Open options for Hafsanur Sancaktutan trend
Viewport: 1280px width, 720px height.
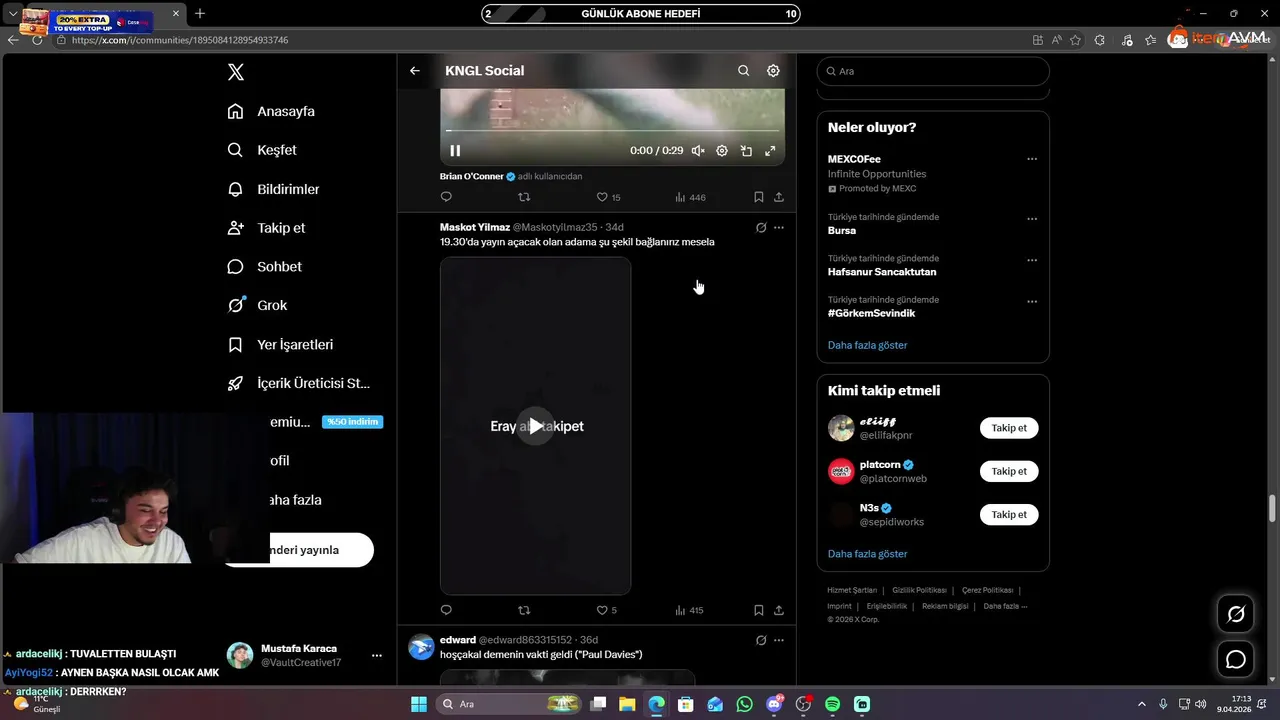click(1032, 260)
